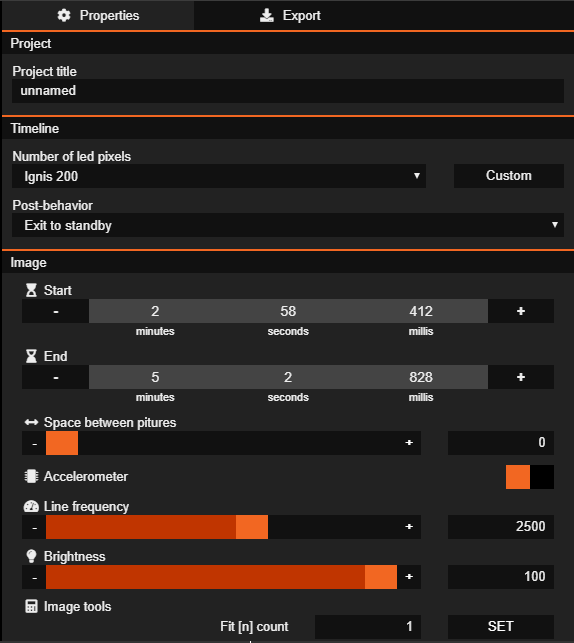Select the Start seconds value 58
The image size is (574, 643).
(x=288, y=311)
